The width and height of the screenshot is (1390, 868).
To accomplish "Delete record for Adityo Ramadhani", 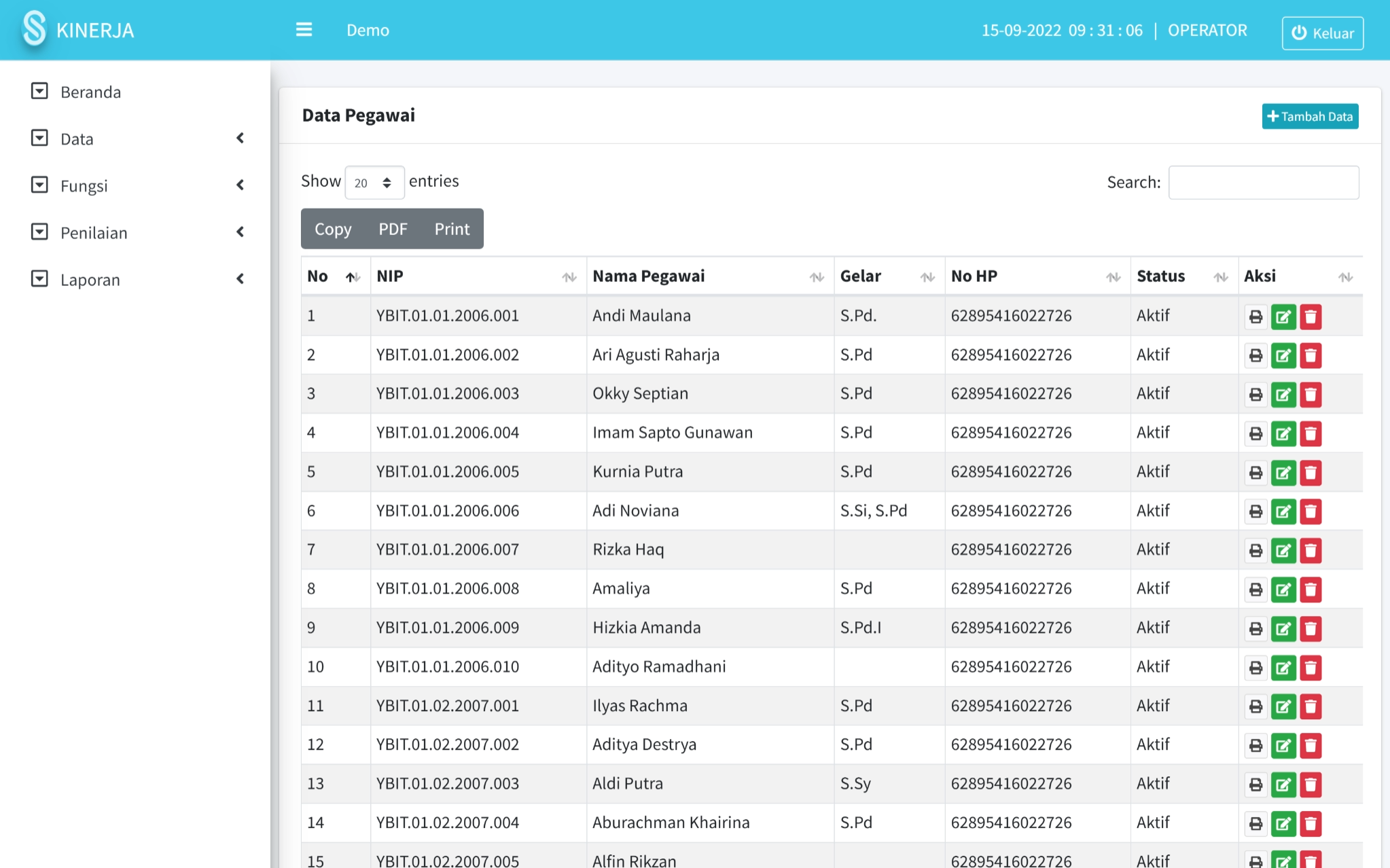I will click(1311, 668).
